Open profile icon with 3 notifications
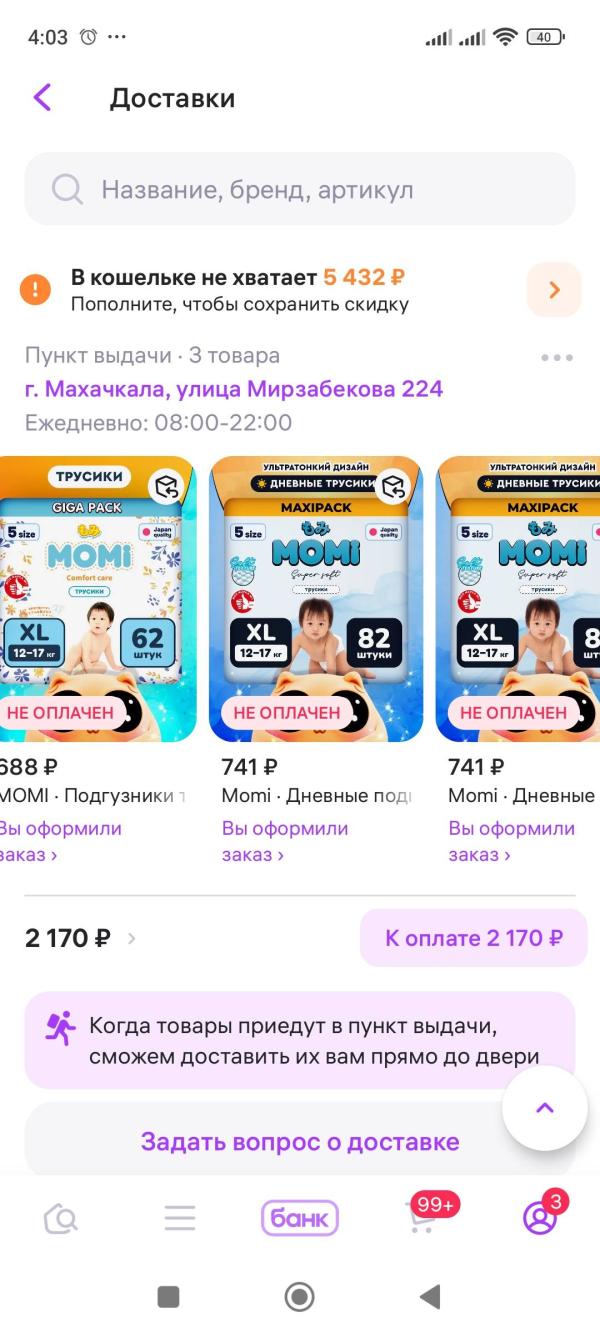The image size is (600, 1332). [541, 1216]
